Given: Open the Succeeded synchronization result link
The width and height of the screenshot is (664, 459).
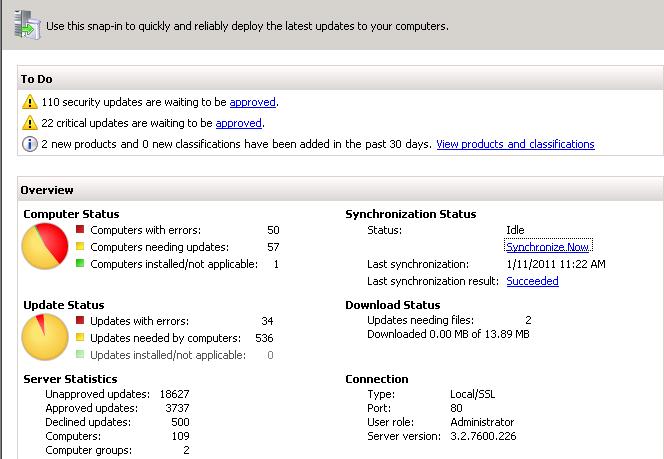Looking at the screenshot, I should tap(532, 281).
